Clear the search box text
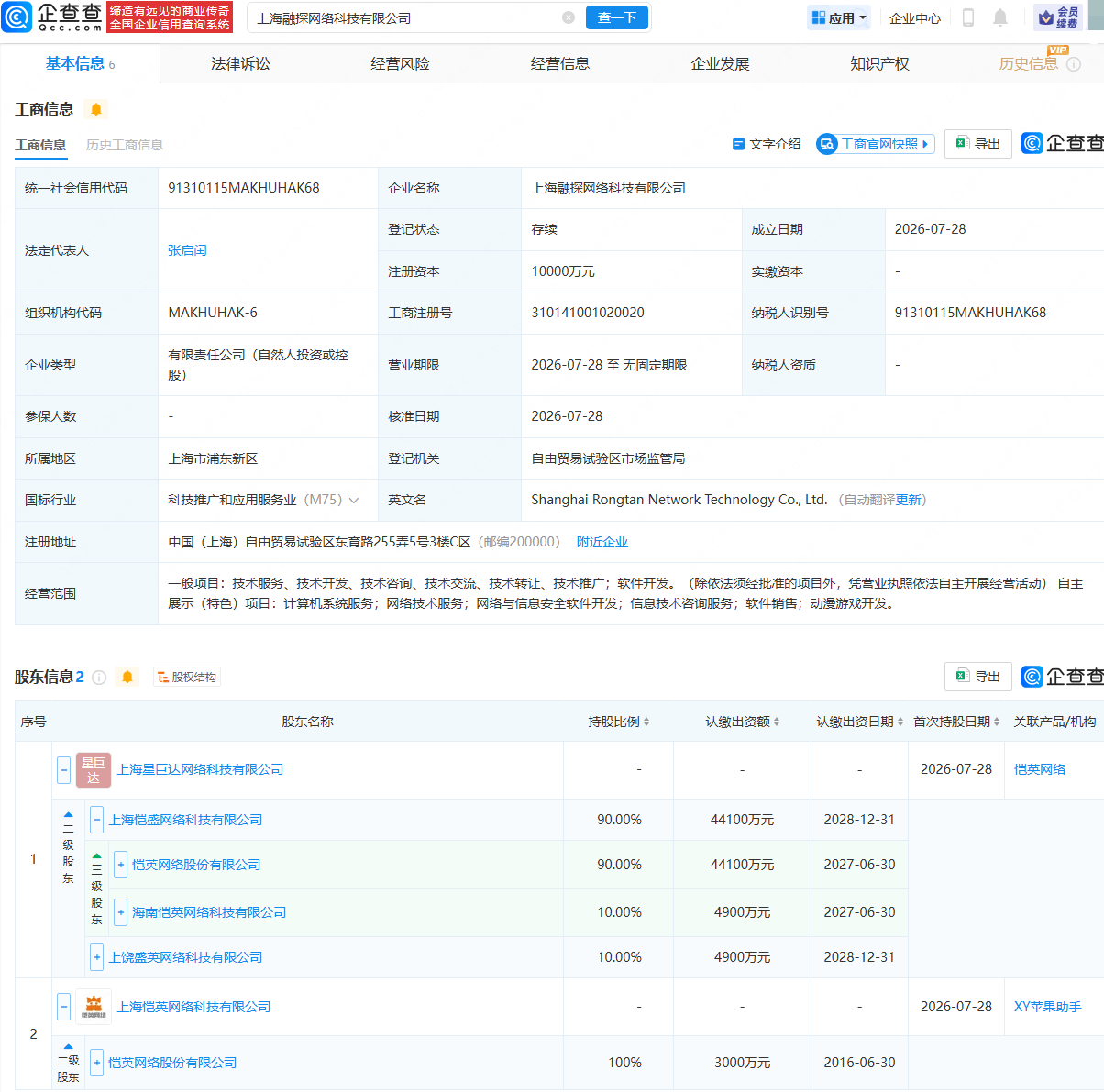 (x=569, y=17)
